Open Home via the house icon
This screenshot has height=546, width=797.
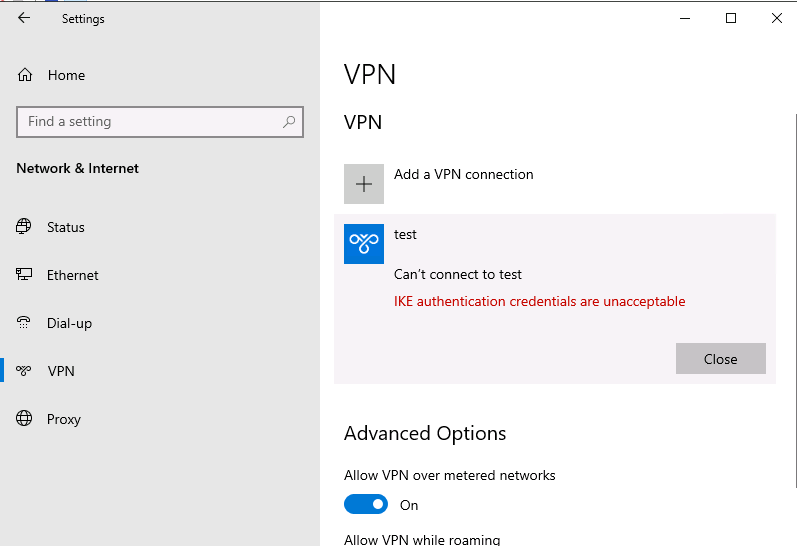pyautogui.click(x=25, y=75)
